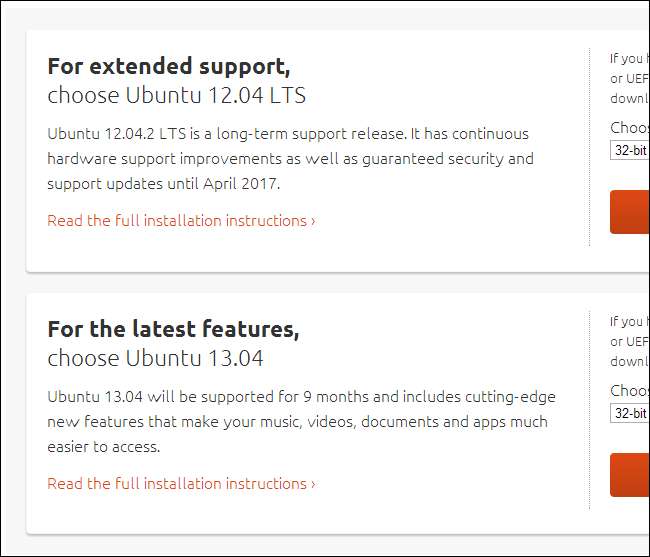Click the 'choose Ubuntu 13.04' subheading
The height and width of the screenshot is (557, 650).
(x=155, y=358)
